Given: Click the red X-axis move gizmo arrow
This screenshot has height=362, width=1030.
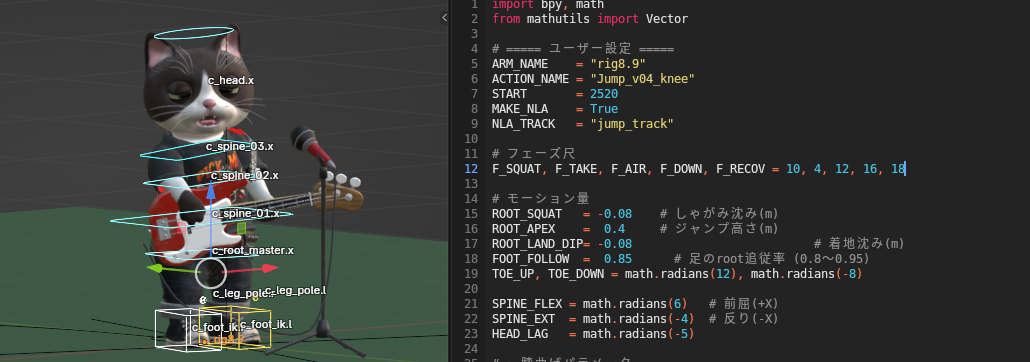Looking at the screenshot, I should click(270, 268).
